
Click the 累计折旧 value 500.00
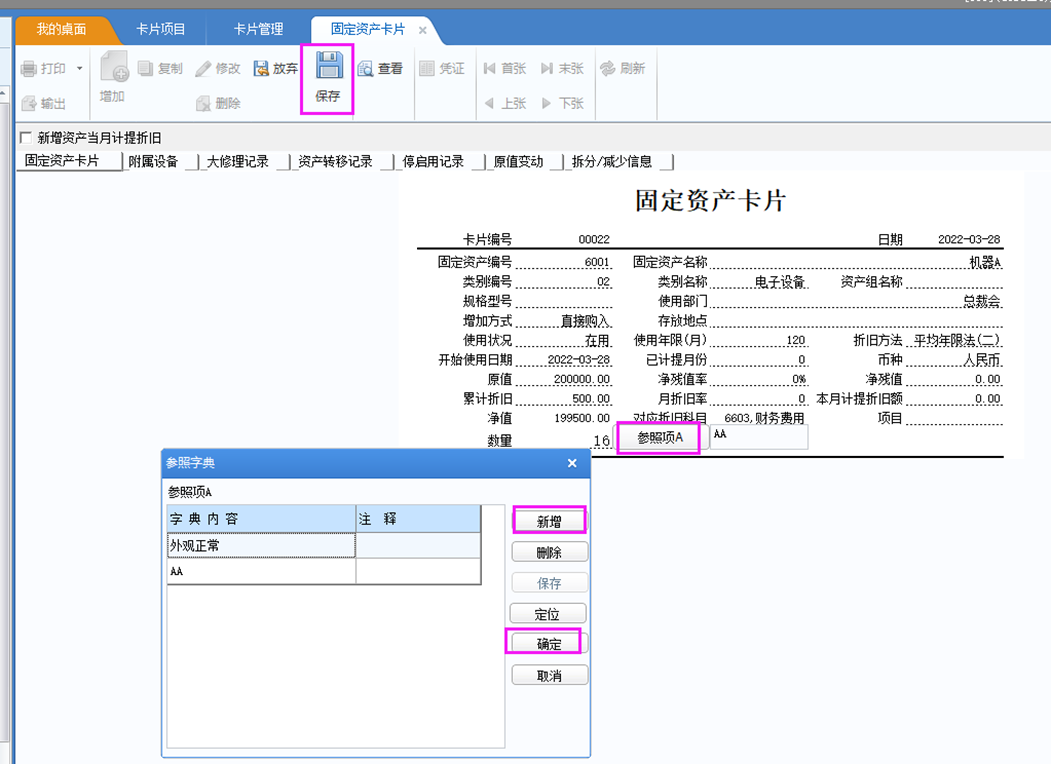[x=591, y=399]
